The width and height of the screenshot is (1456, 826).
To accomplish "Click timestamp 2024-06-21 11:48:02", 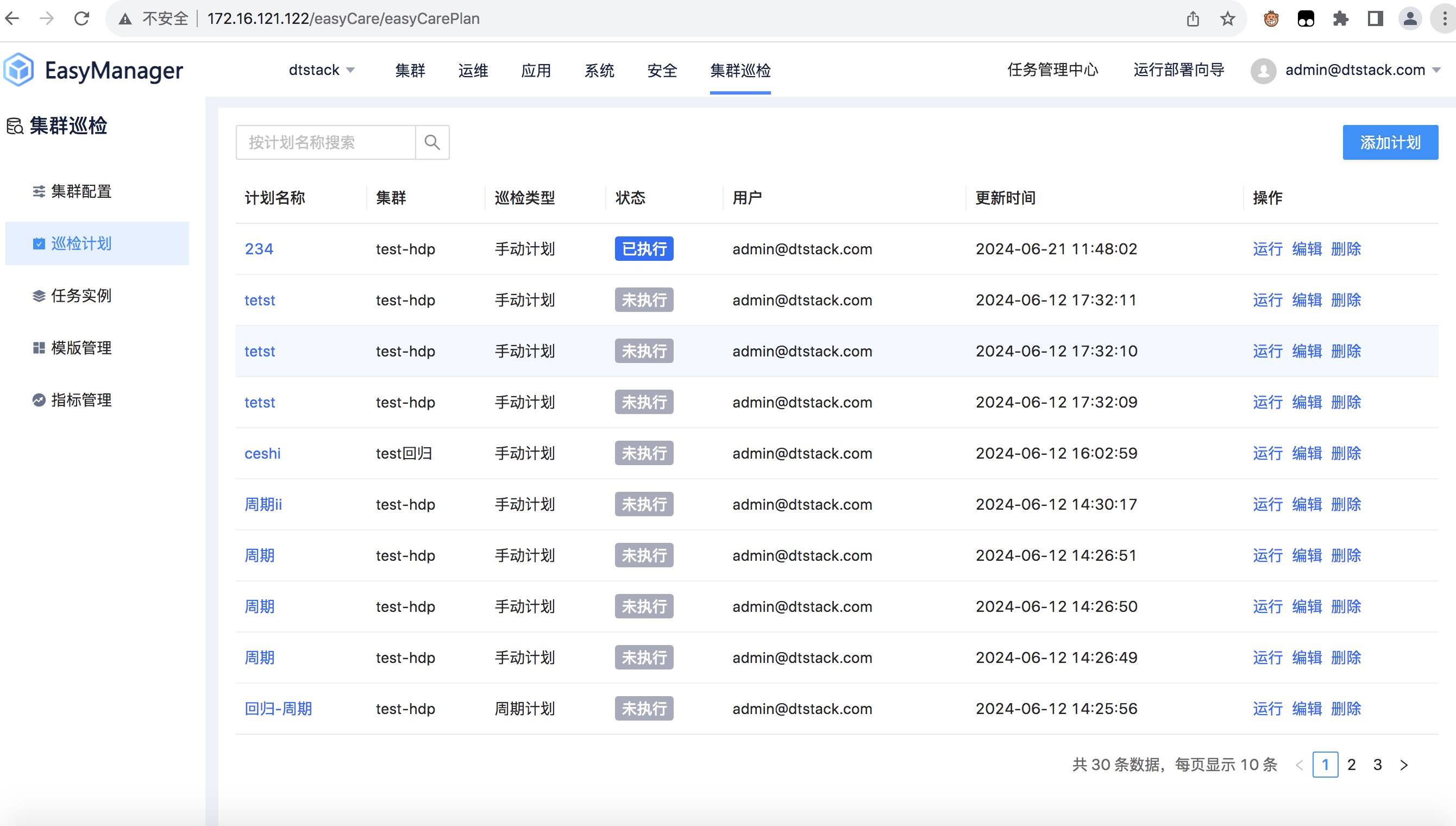I will tap(1056, 249).
